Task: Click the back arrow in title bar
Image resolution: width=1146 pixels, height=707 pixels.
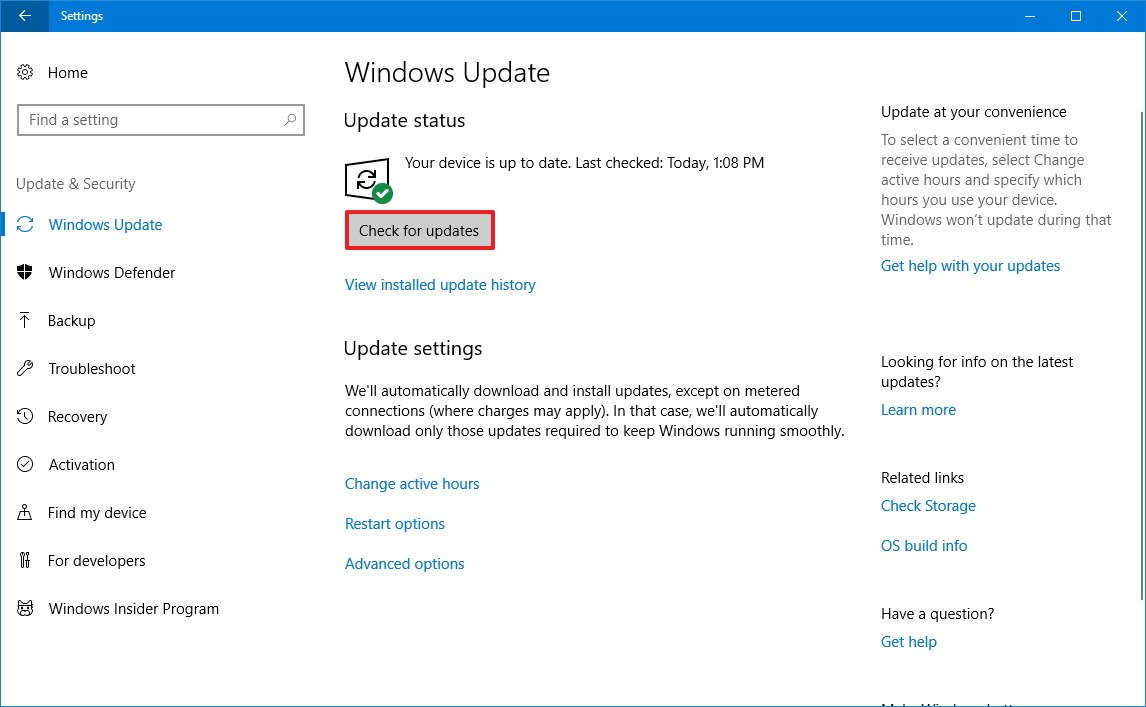Action: click(x=25, y=15)
